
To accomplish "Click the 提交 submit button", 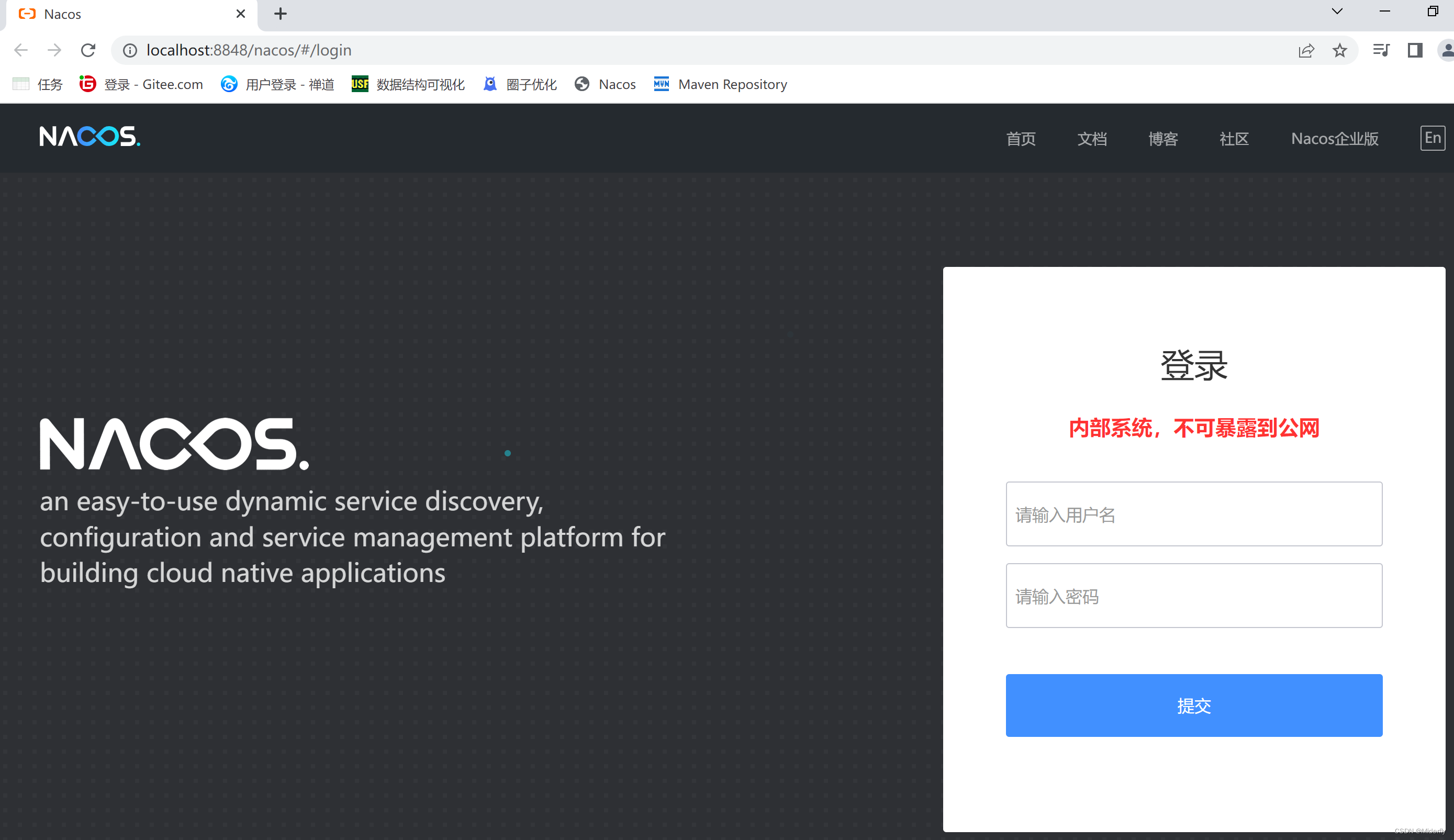I will pyautogui.click(x=1194, y=705).
